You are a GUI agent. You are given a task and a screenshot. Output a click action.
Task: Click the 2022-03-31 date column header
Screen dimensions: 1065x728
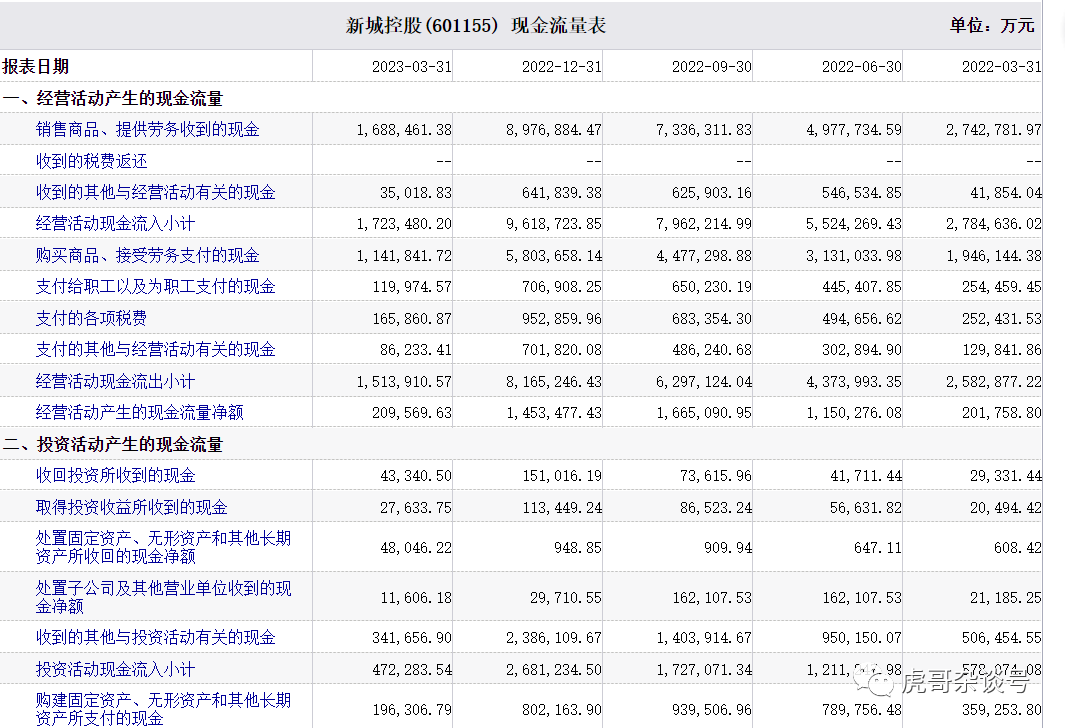1001,67
